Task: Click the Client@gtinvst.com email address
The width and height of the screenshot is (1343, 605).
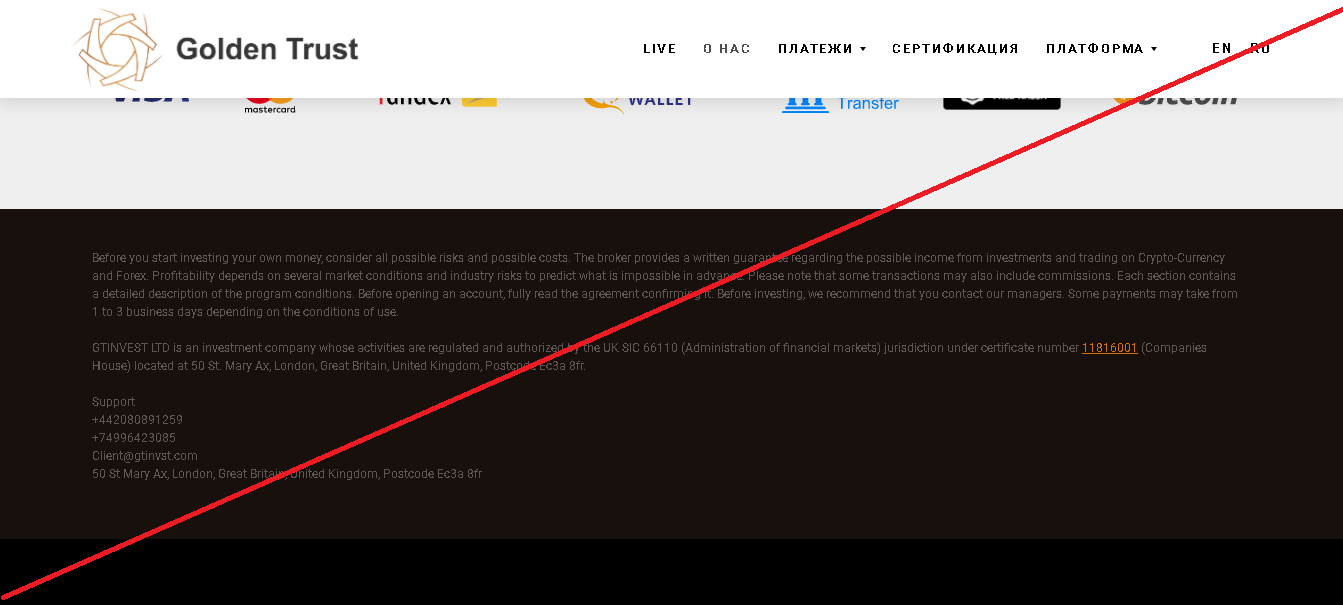Action: click(145, 456)
